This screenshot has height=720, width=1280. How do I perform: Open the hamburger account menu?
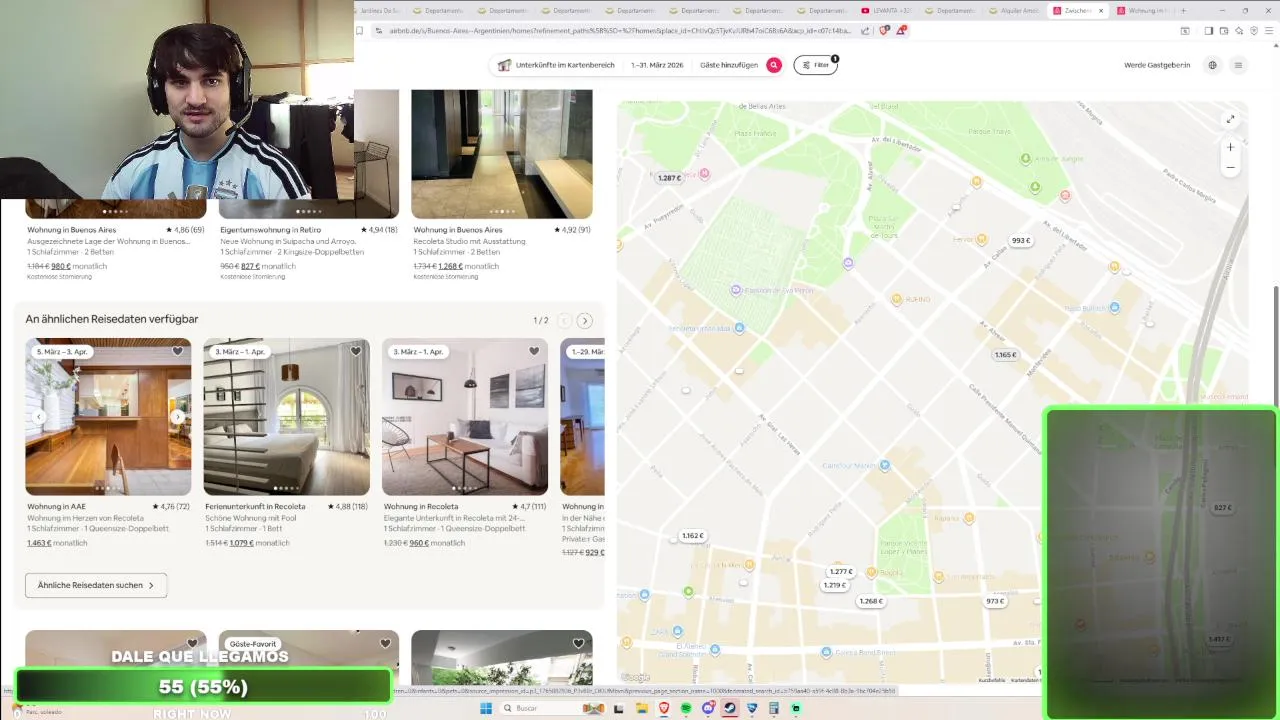(1238, 65)
